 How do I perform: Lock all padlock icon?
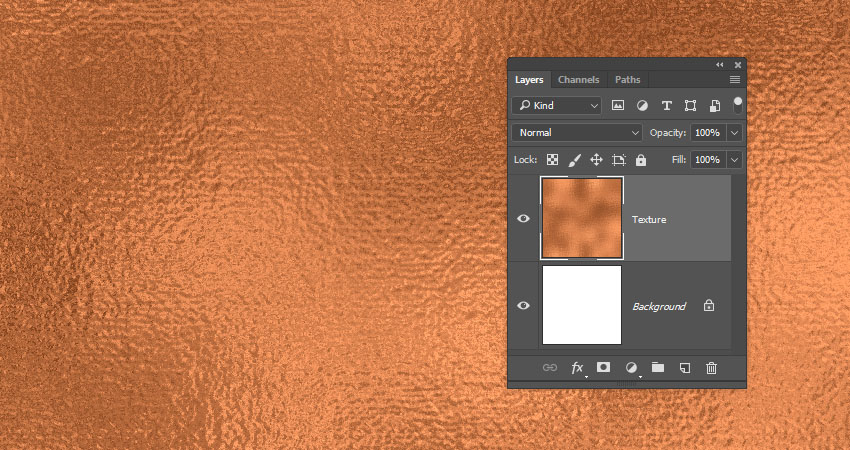pos(641,160)
